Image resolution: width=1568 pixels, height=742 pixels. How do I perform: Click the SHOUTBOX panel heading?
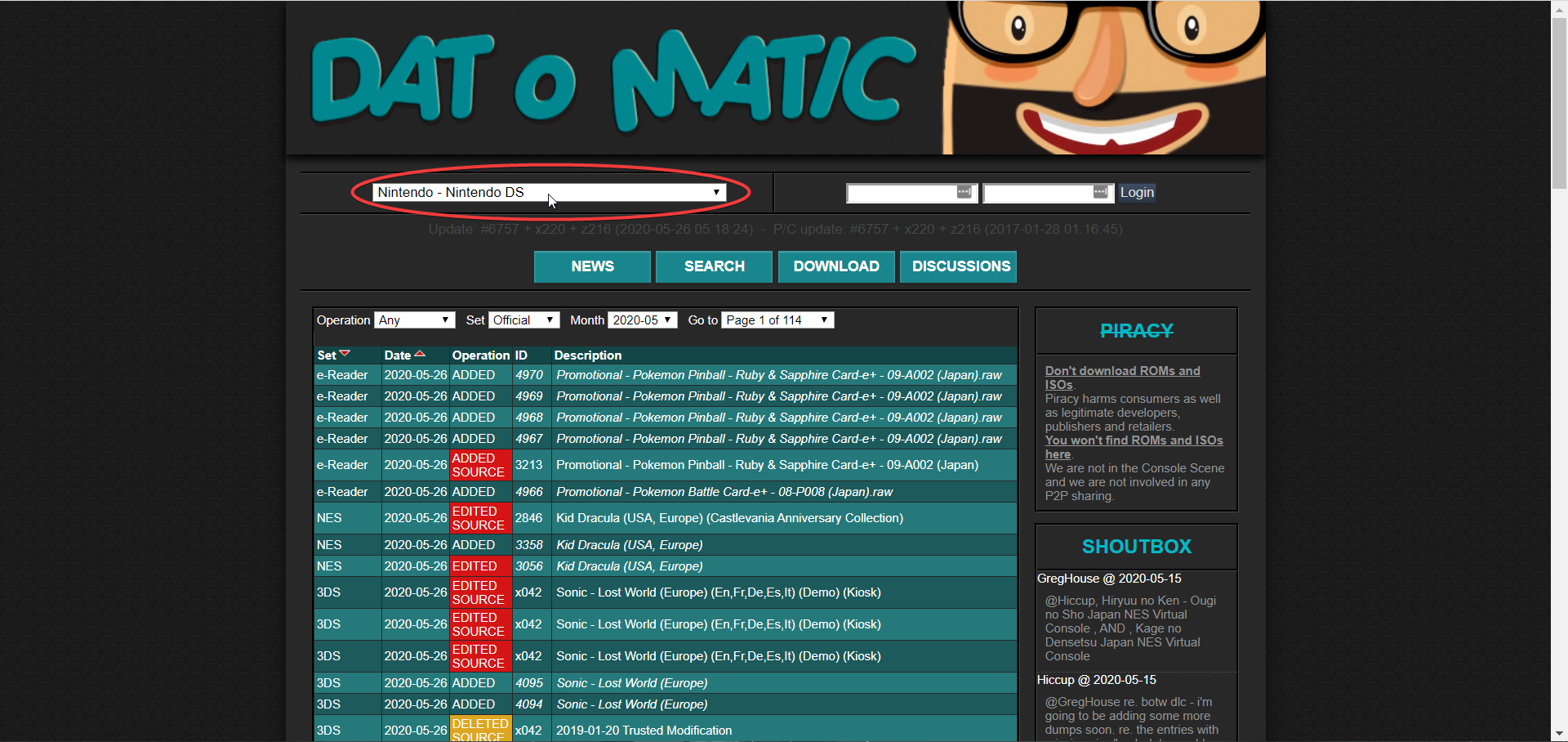[x=1136, y=547]
